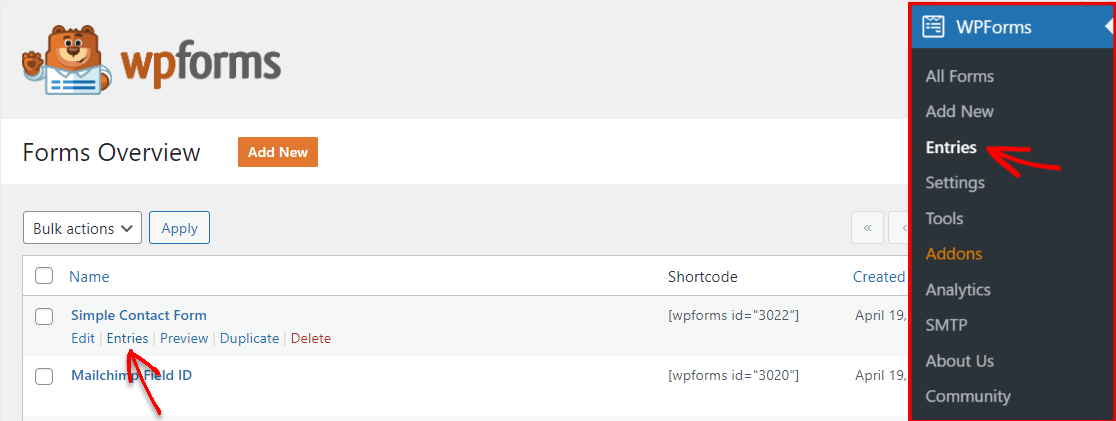The width and height of the screenshot is (1116, 421).
Task: Click the WPForms bear mascot logo
Action: coord(62,64)
